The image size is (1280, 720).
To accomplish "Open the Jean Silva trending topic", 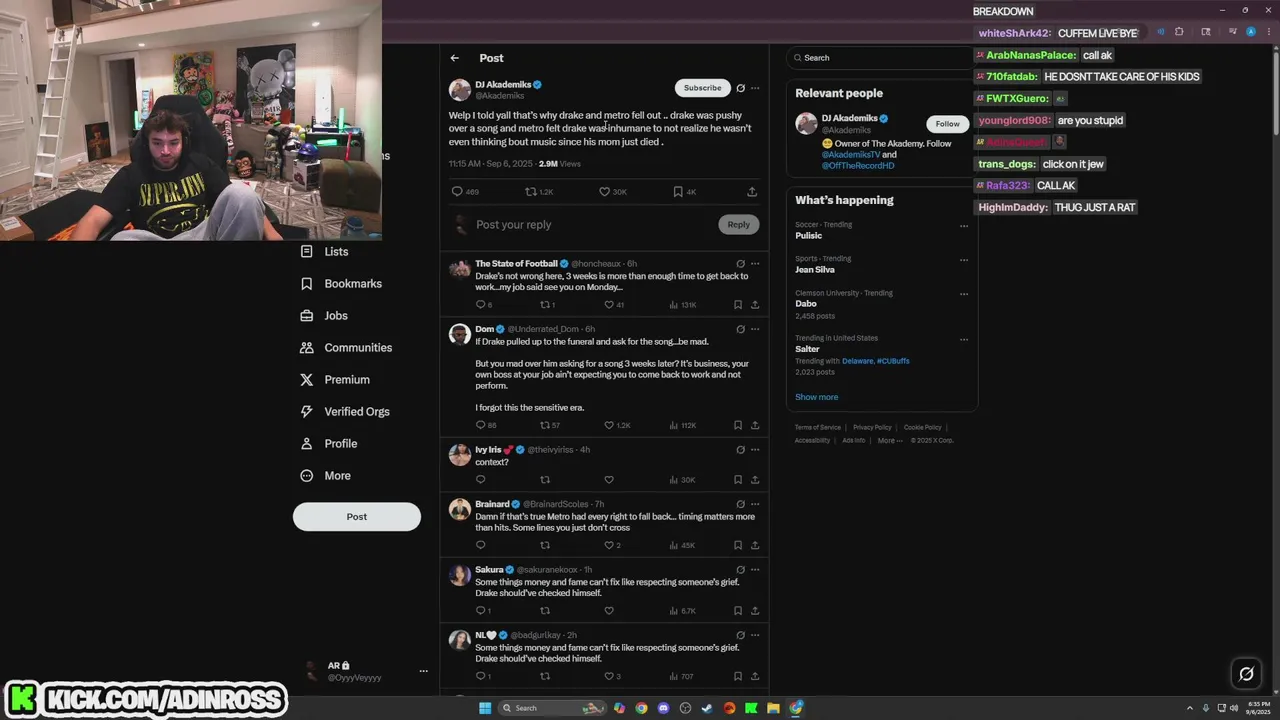I will tap(815, 270).
